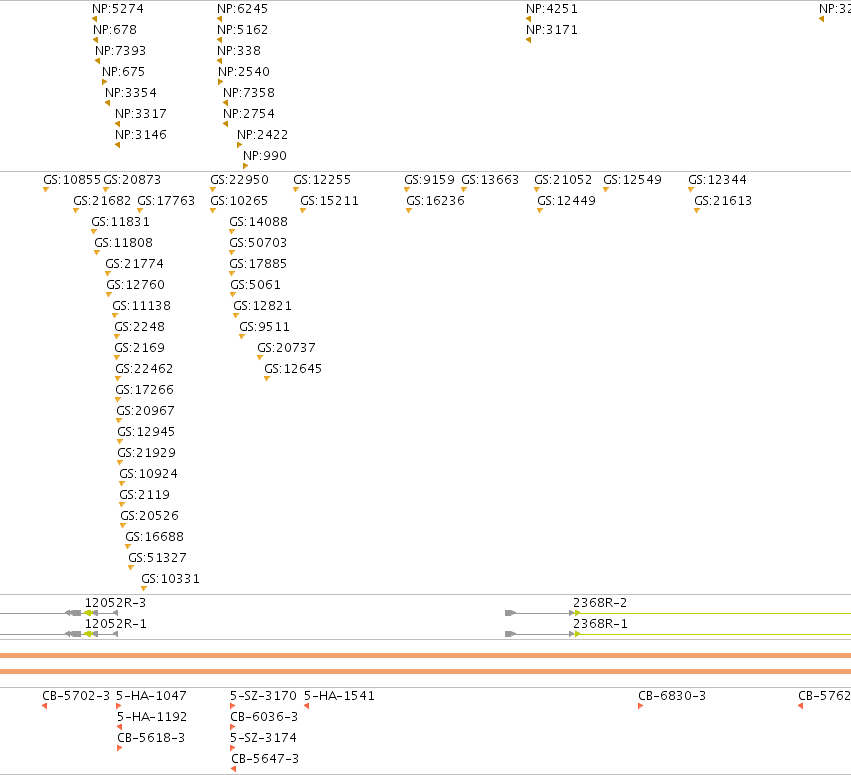Click the NP:2540 label
The image size is (851, 775).
[244, 72]
